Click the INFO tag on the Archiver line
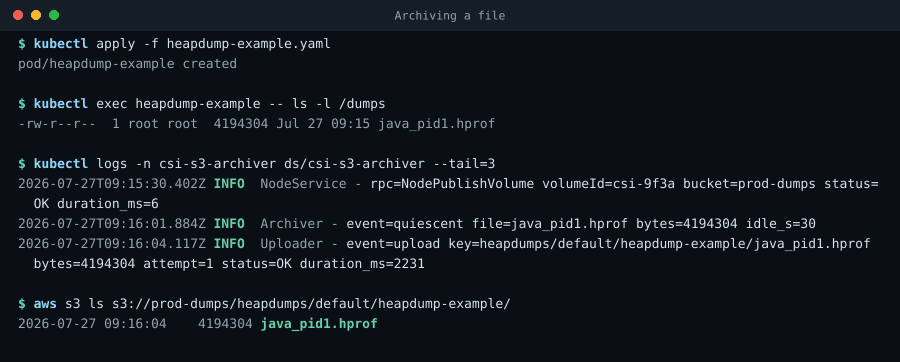This screenshot has height=362, width=900. tap(229, 224)
